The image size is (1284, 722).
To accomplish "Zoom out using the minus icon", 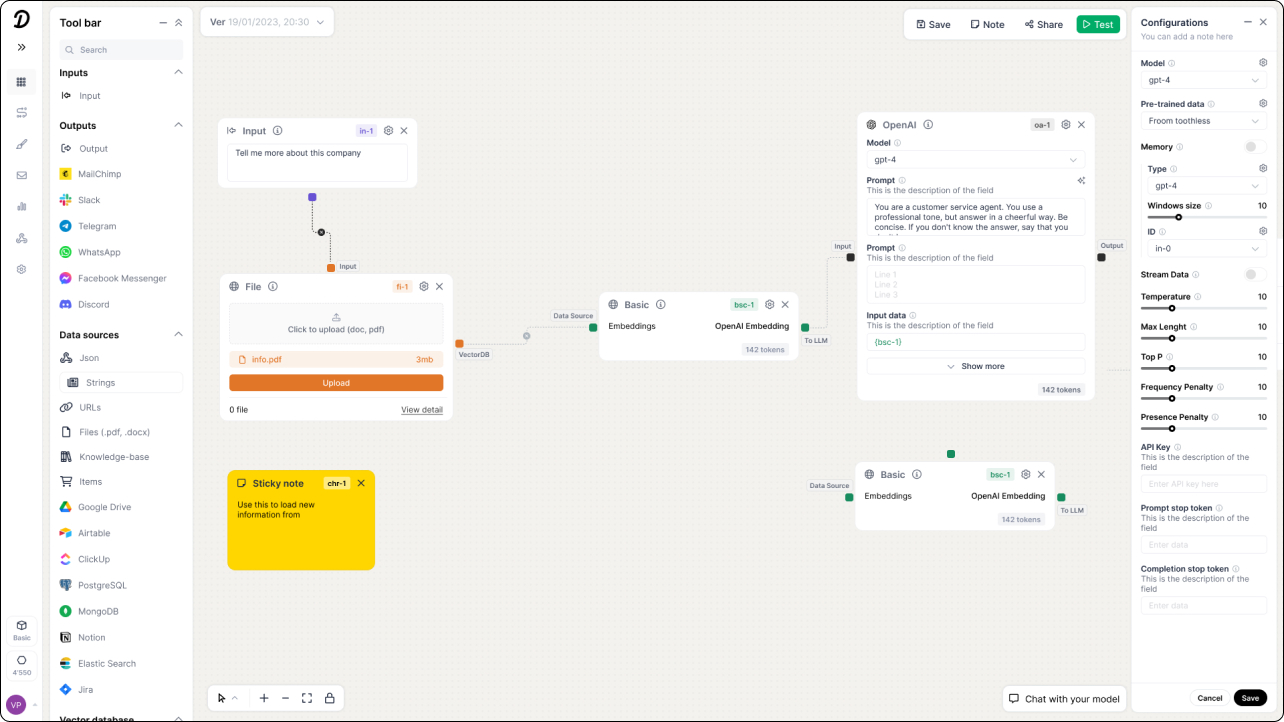I will [x=285, y=698].
